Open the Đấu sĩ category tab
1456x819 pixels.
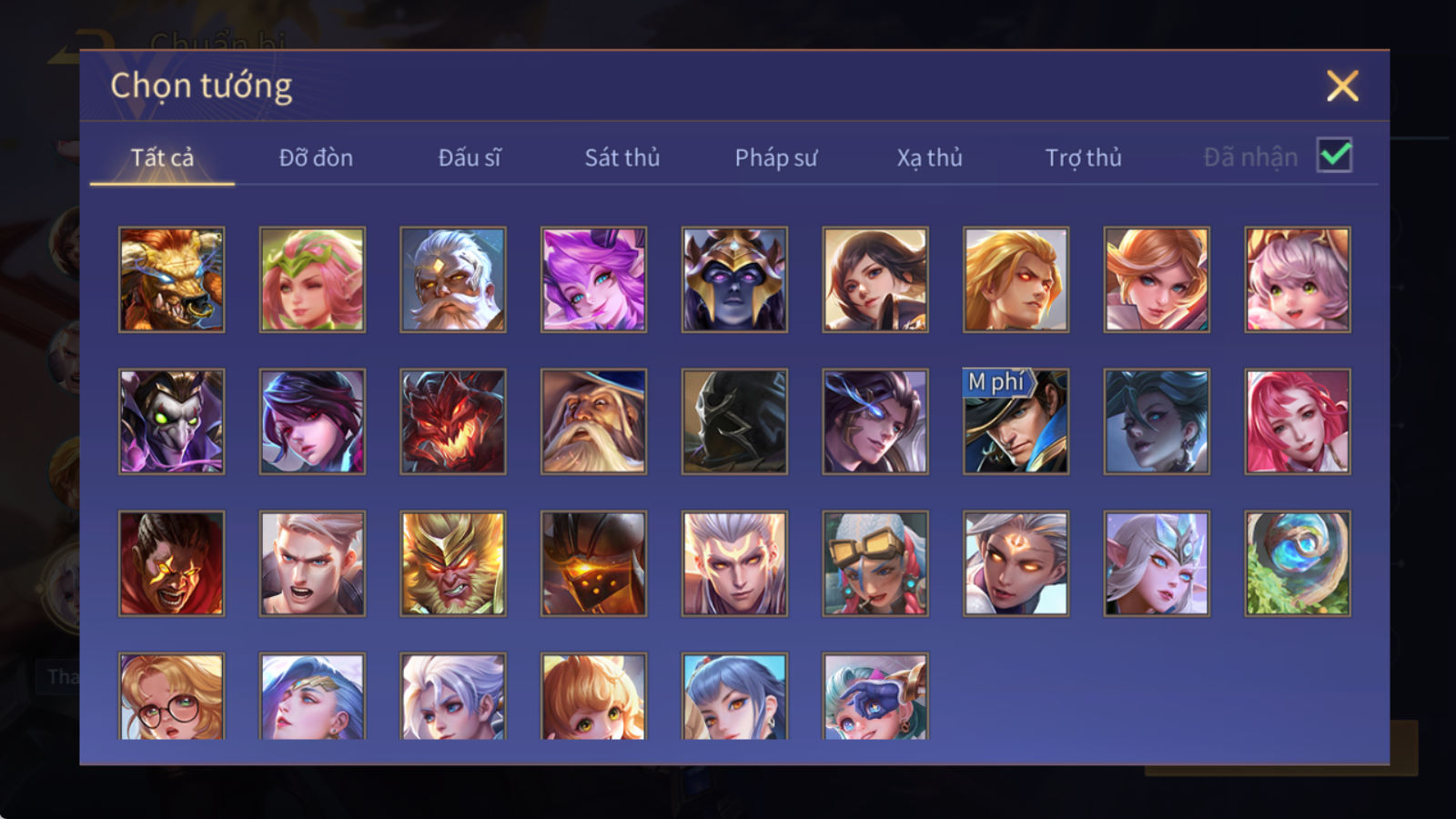coord(470,157)
